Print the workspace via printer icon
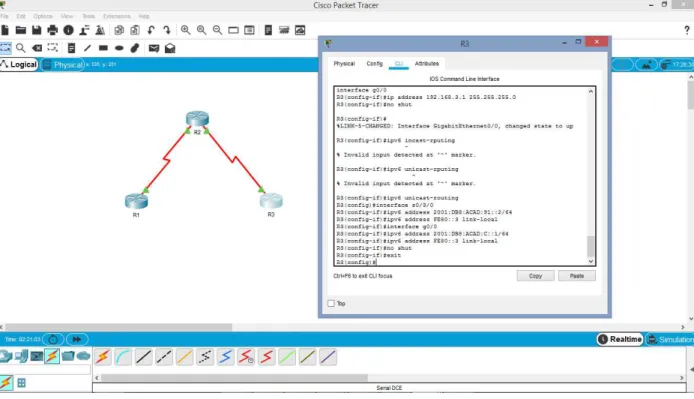The image size is (694, 399). [52, 30]
